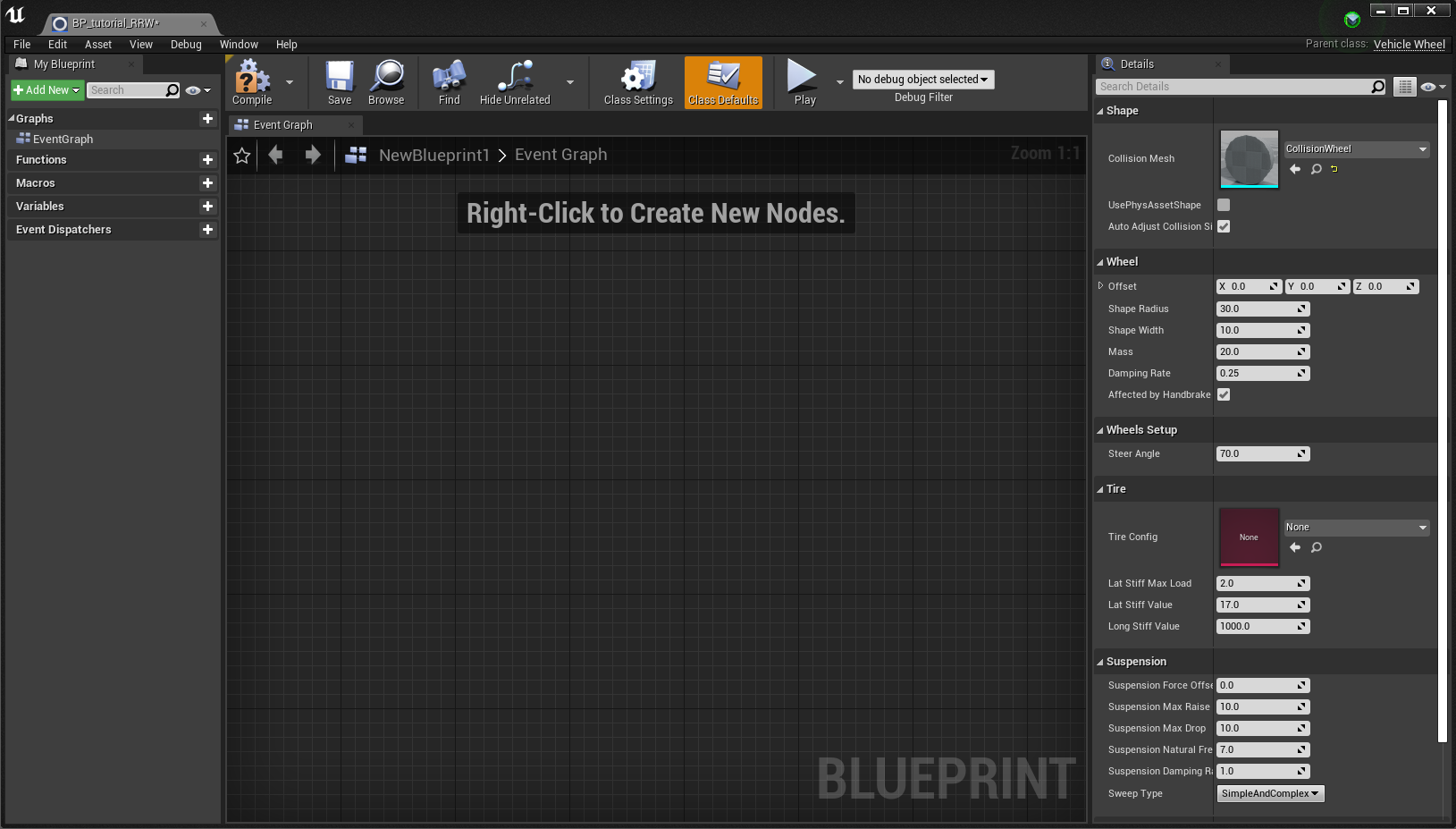
Task: Open the Vehicle Wheel parent class link
Action: (x=1410, y=44)
